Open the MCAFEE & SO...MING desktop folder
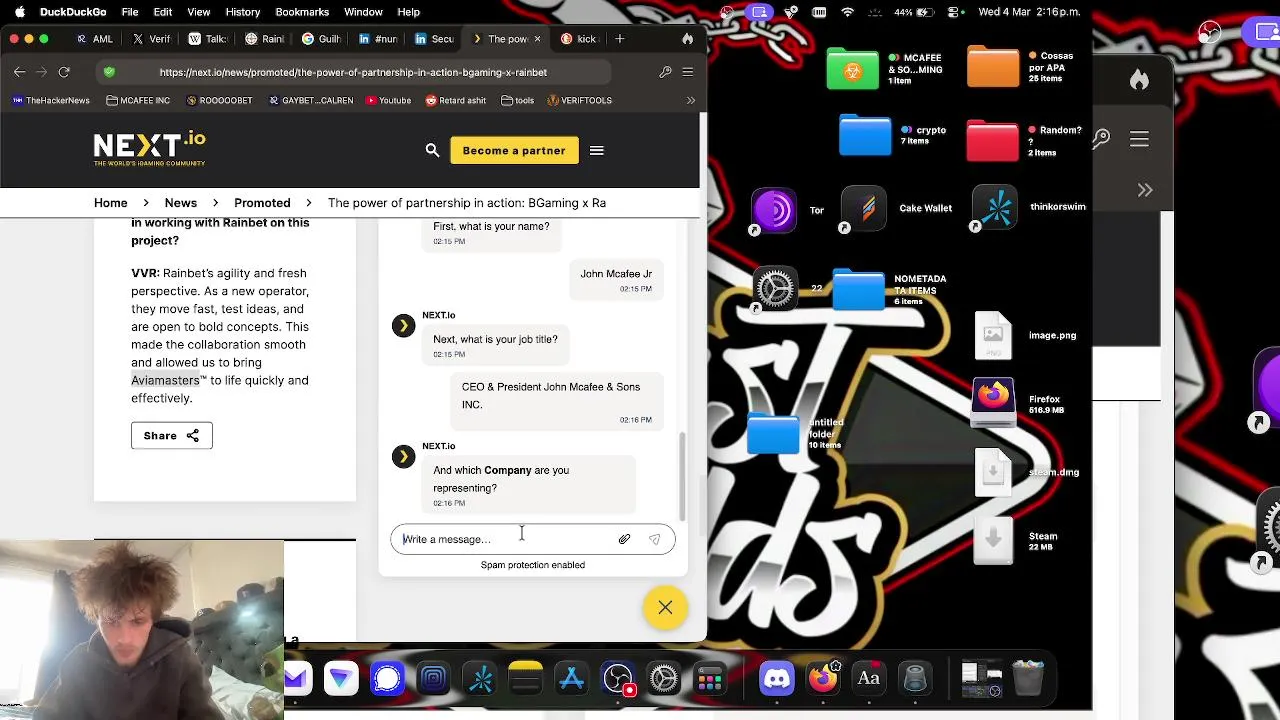Image resolution: width=1280 pixels, height=720 pixels. [x=852, y=68]
